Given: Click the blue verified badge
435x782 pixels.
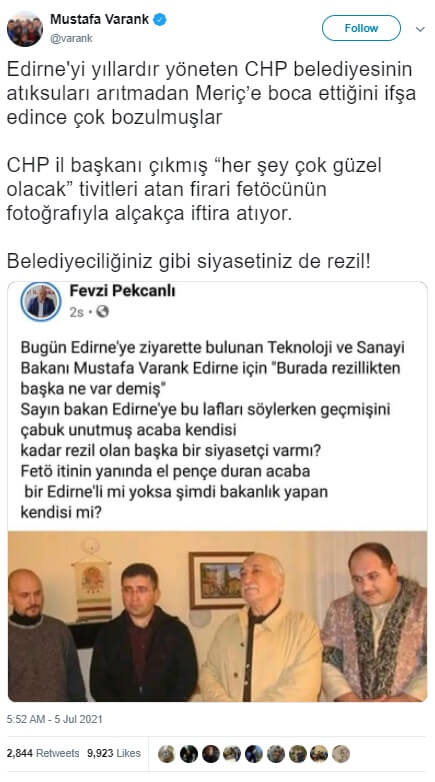Looking at the screenshot, I should (160, 20).
